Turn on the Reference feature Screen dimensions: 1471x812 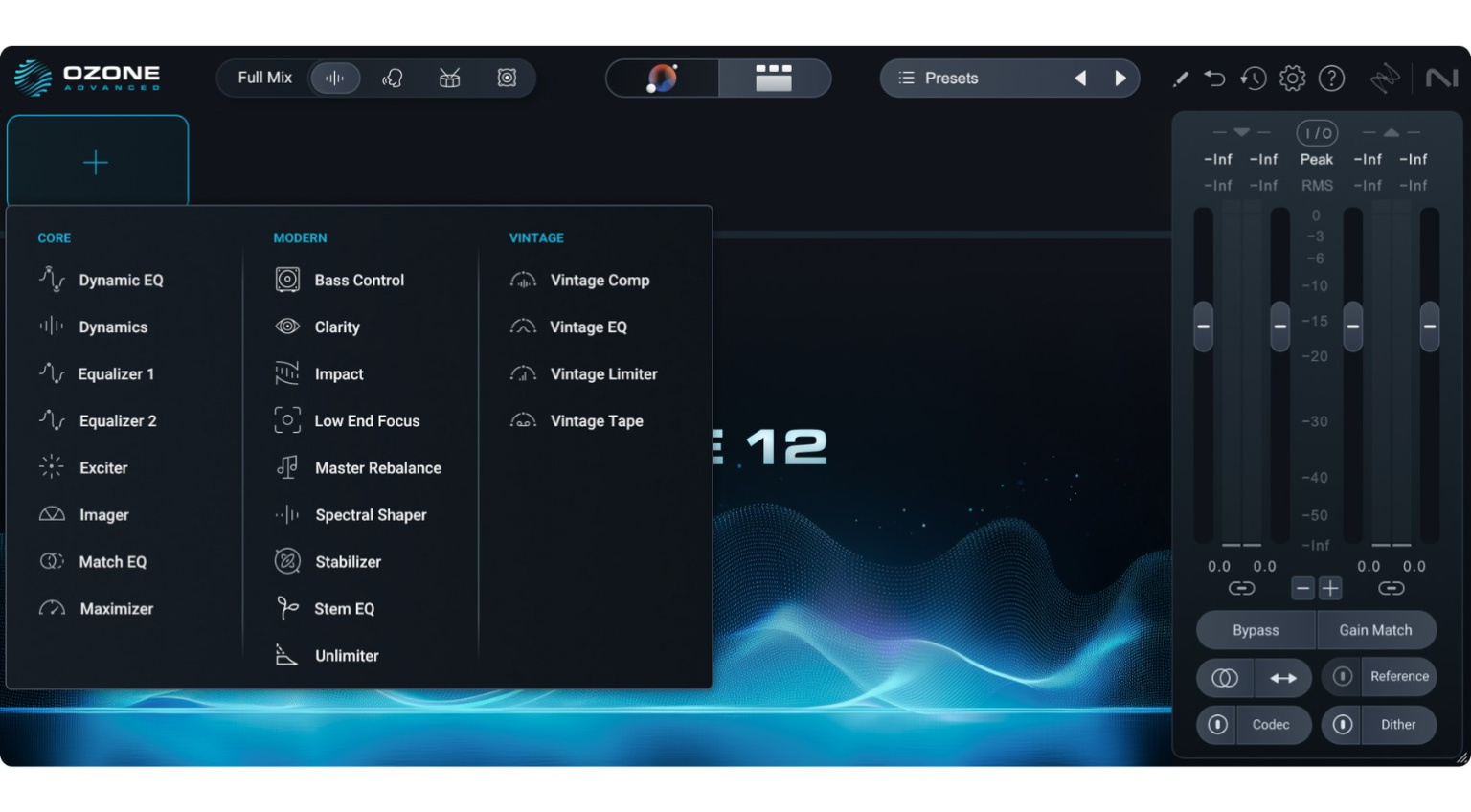(x=1341, y=676)
